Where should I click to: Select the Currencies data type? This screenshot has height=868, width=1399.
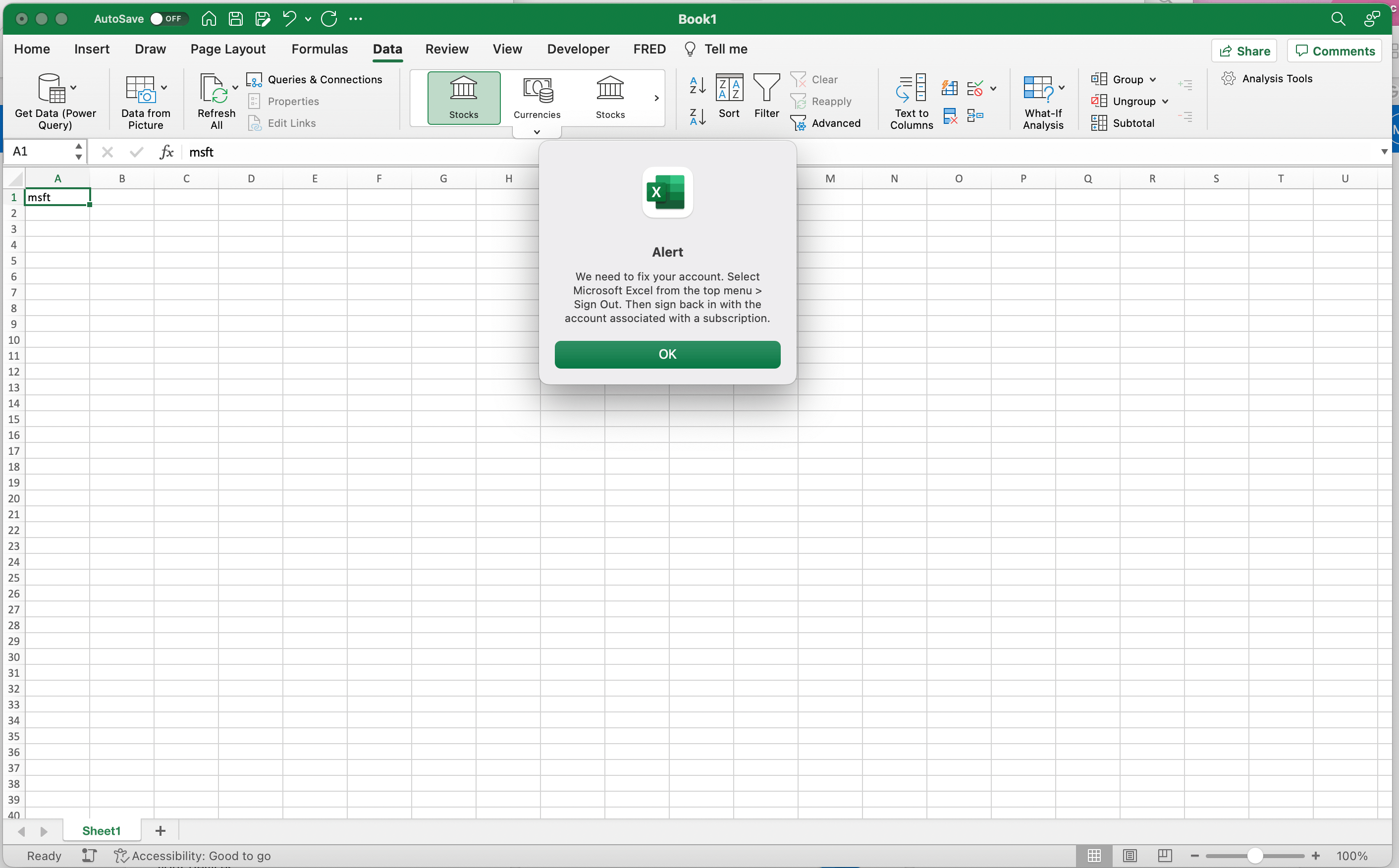click(x=537, y=98)
